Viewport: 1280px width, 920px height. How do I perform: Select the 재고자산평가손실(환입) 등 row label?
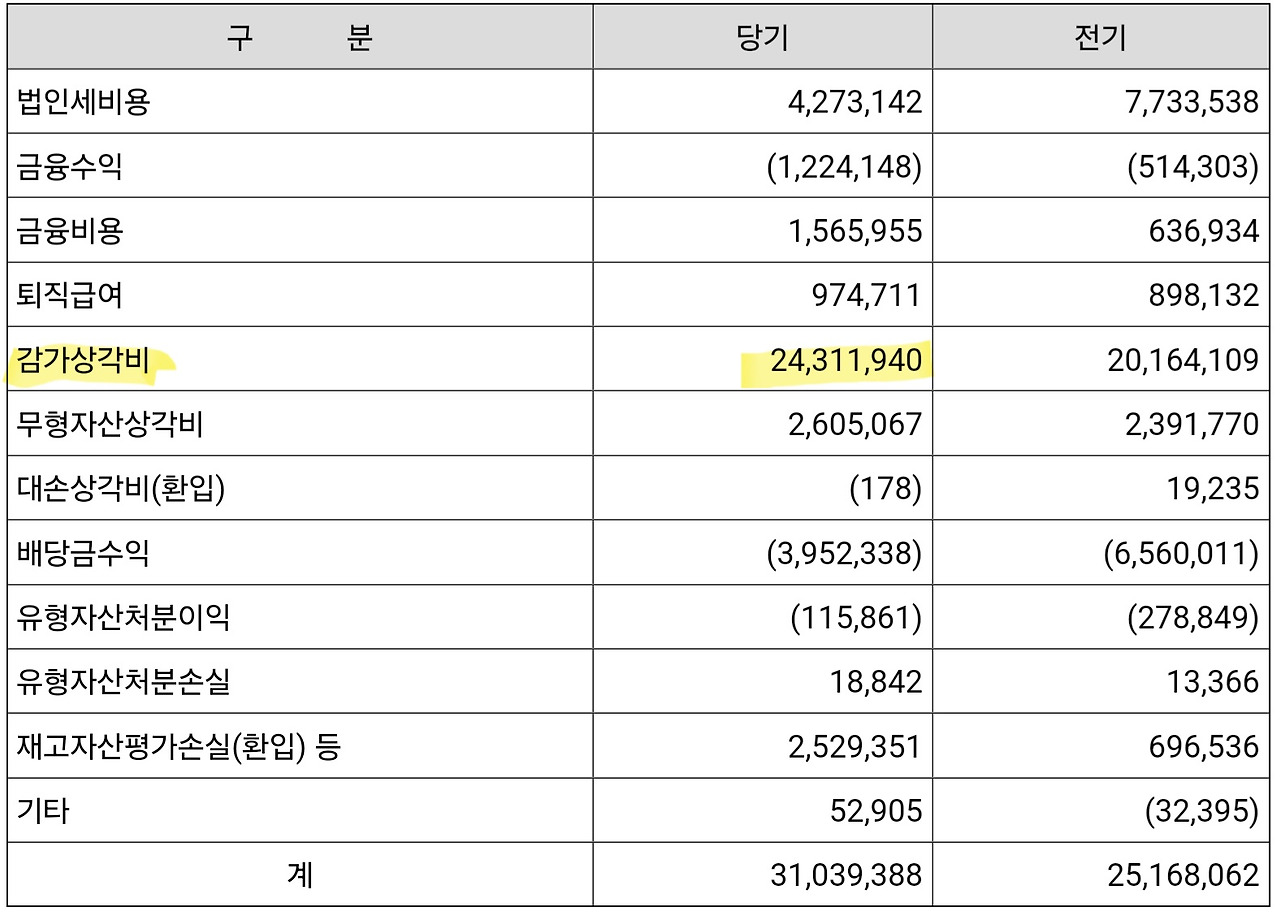point(178,747)
